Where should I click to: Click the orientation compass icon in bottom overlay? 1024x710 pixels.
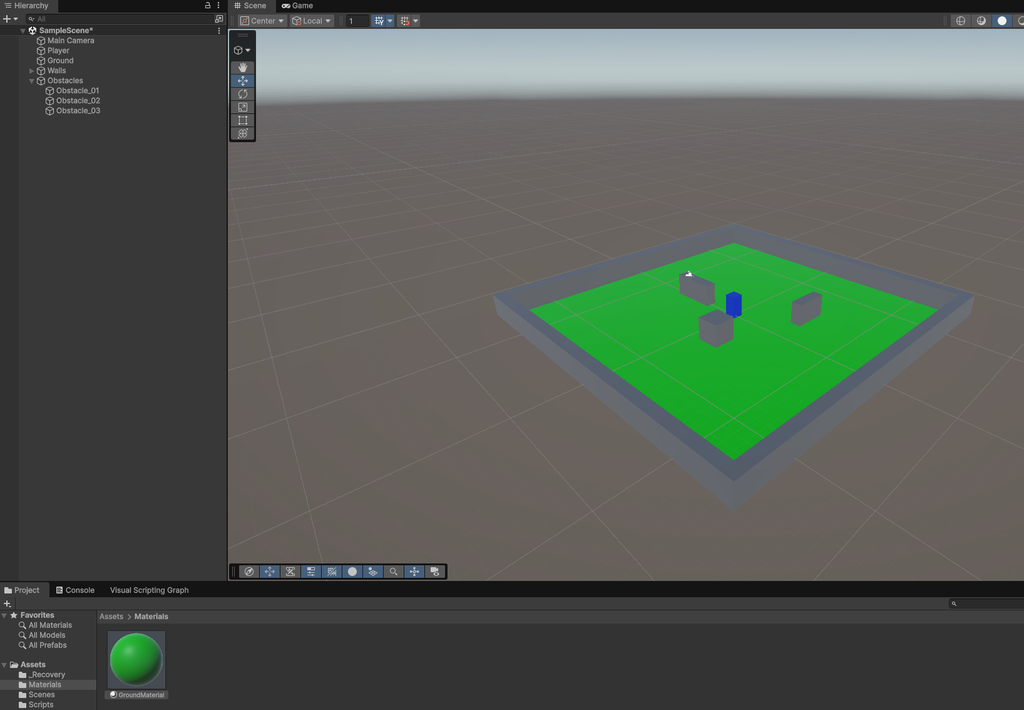pos(249,572)
